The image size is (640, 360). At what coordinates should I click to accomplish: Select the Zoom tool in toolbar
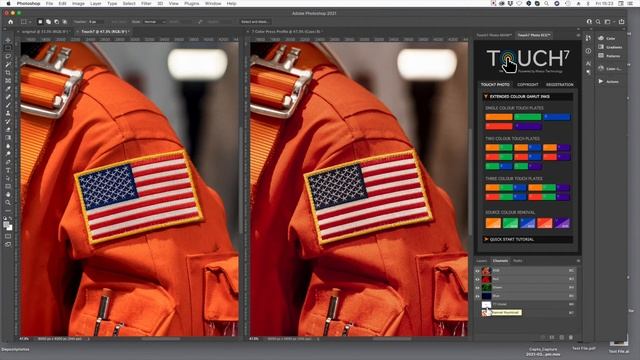8,202
